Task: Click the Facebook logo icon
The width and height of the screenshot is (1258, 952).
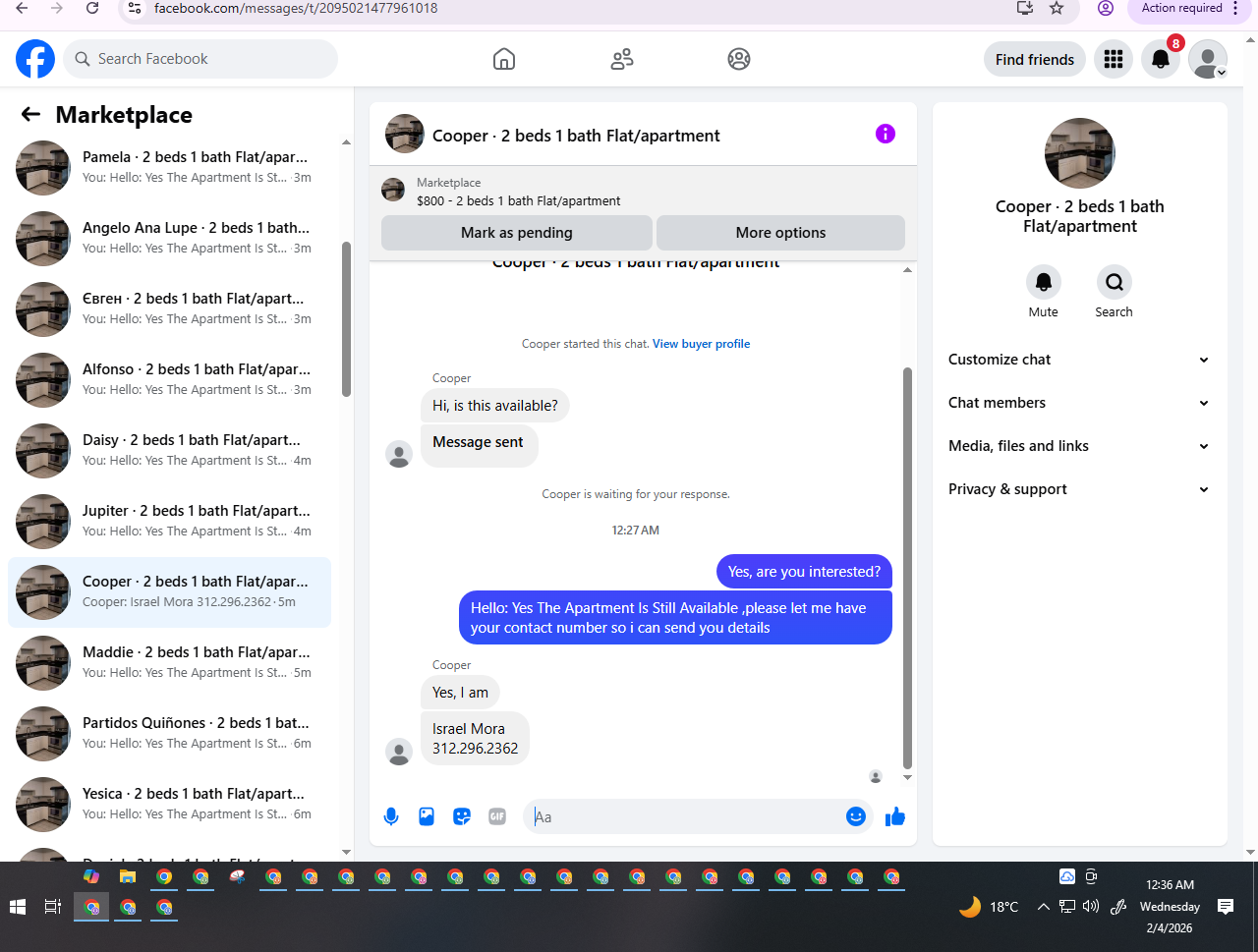Action: [x=35, y=59]
